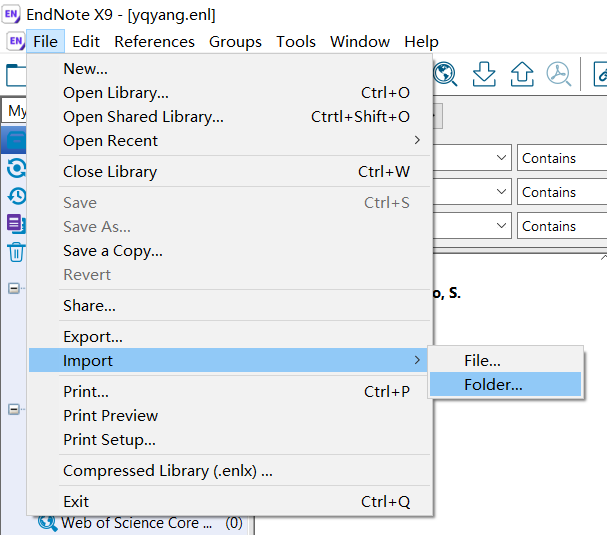The width and height of the screenshot is (607, 535).
Task: Select Print Preview entry
Action: click(x=230, y=416)
